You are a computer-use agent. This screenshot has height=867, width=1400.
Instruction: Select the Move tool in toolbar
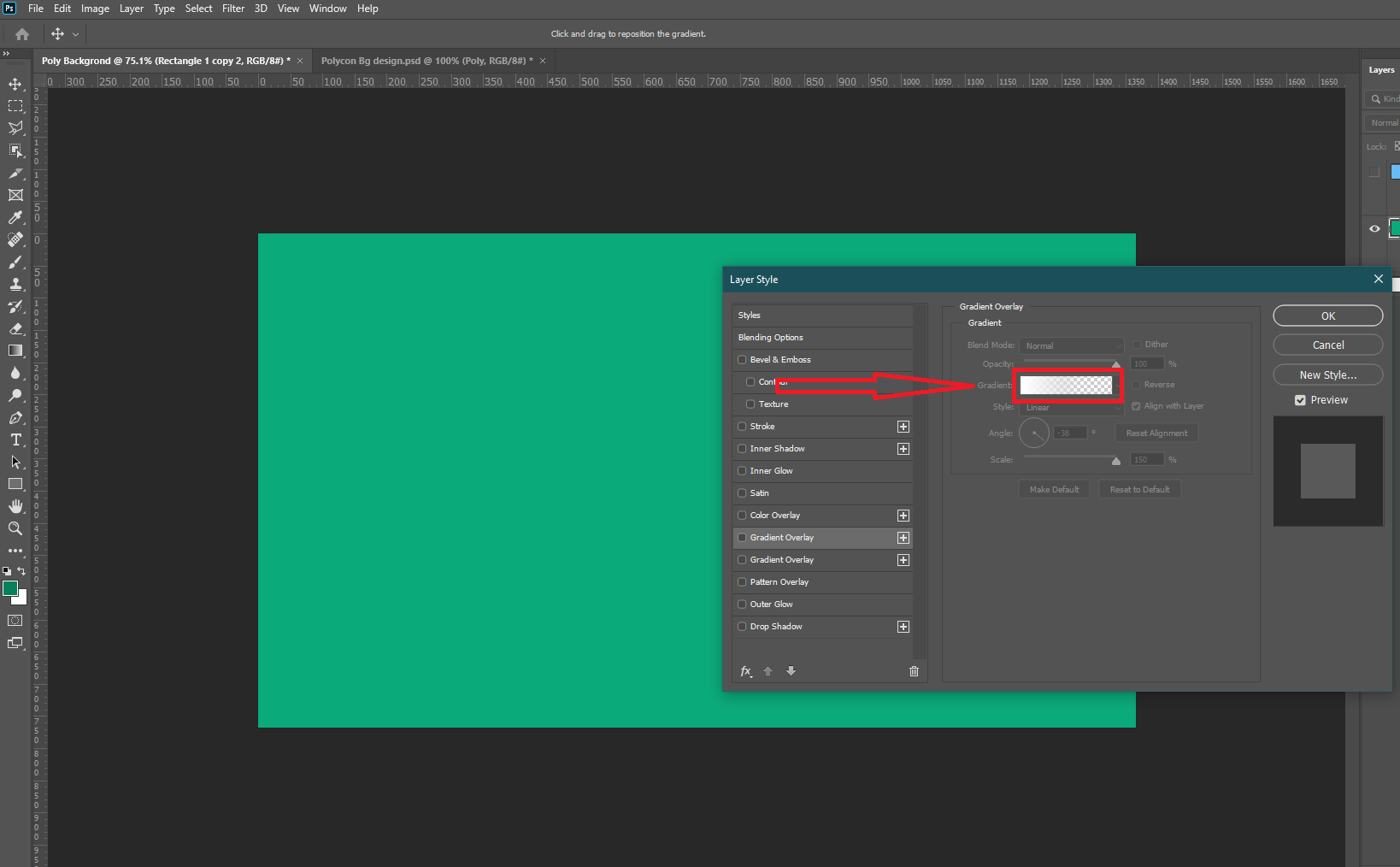click(15, 84)
